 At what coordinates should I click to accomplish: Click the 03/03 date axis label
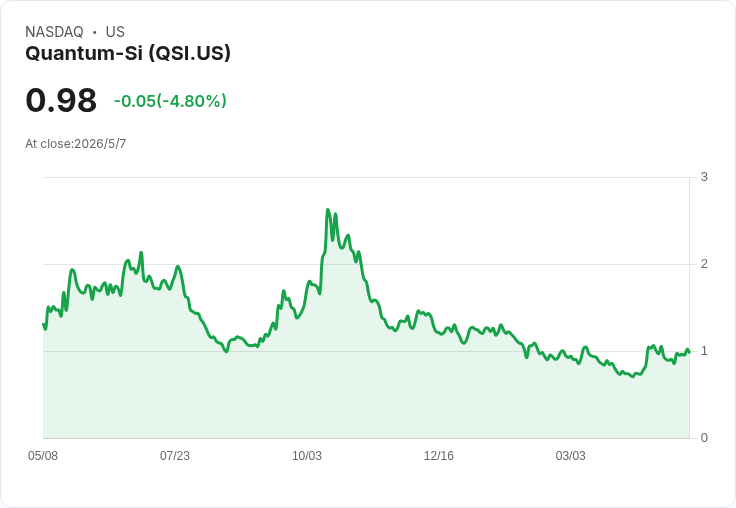[570, 456]
